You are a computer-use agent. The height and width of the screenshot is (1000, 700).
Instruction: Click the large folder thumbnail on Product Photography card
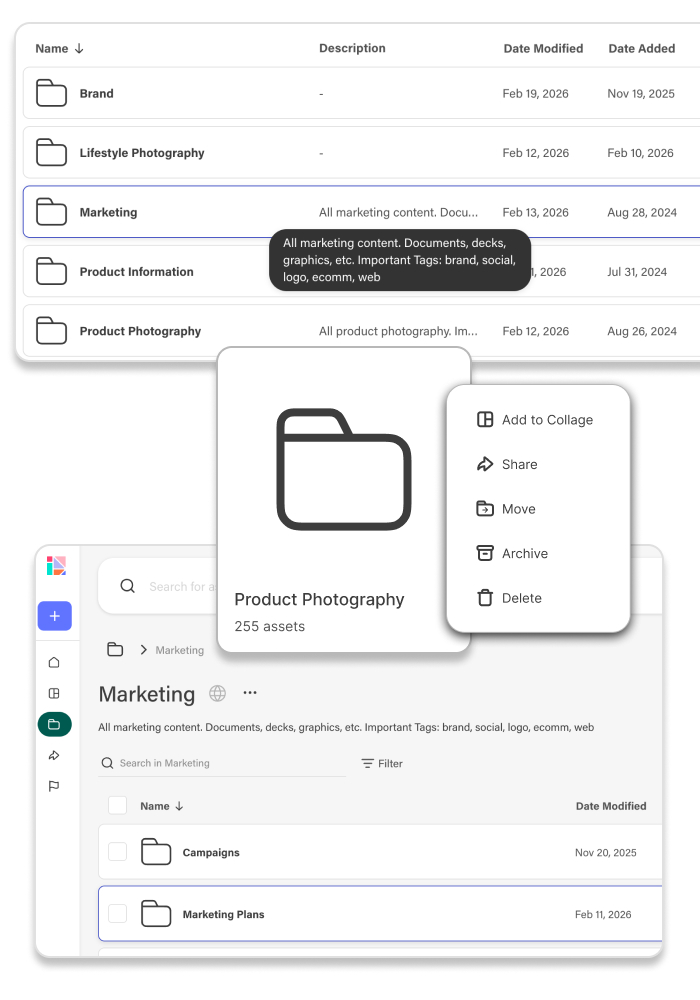click(344, 469)
